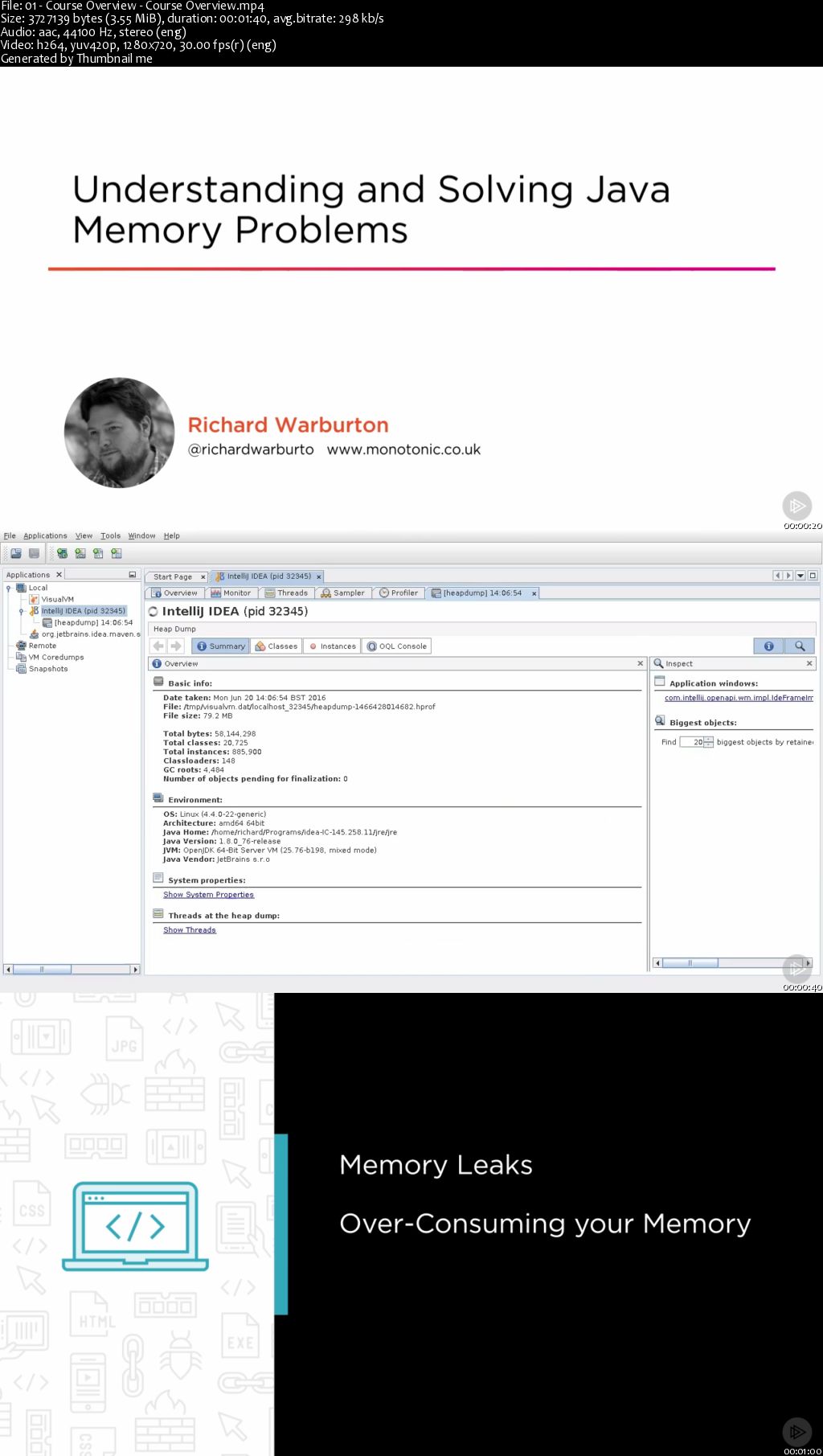Open the Tools menu

click(110, 535)
